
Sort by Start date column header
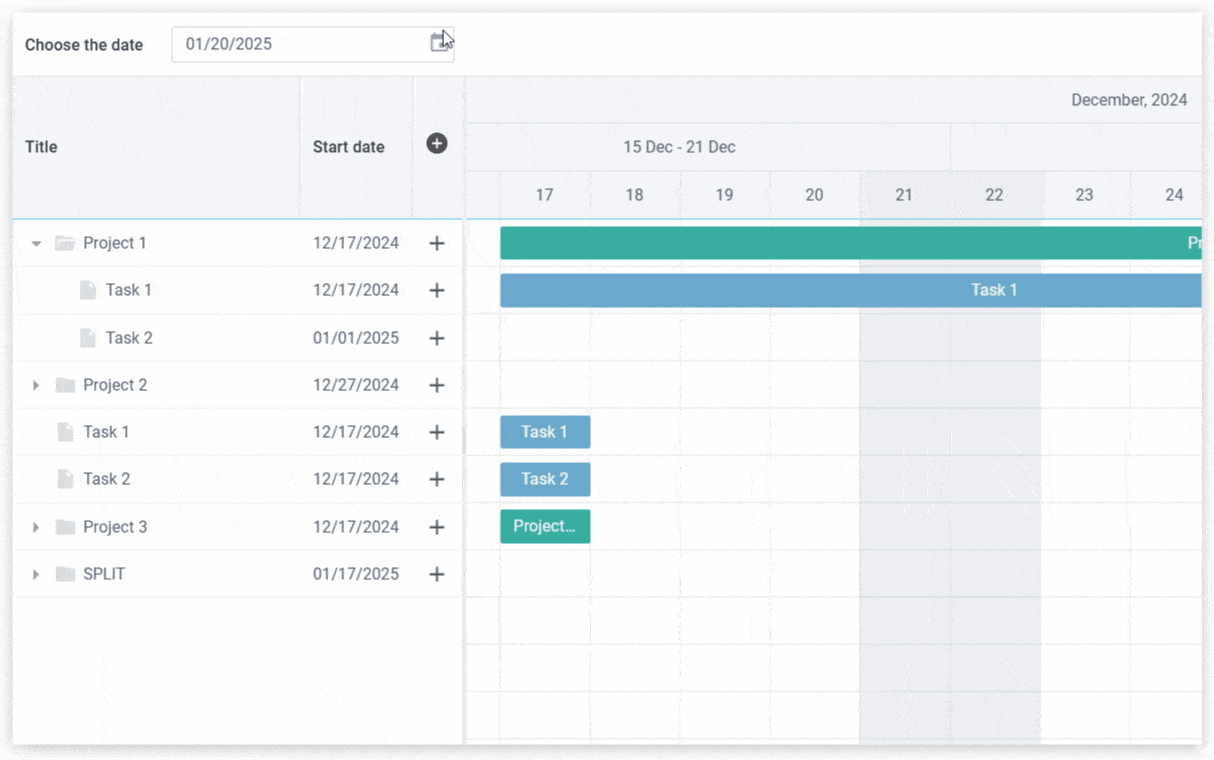click(348, 147)
